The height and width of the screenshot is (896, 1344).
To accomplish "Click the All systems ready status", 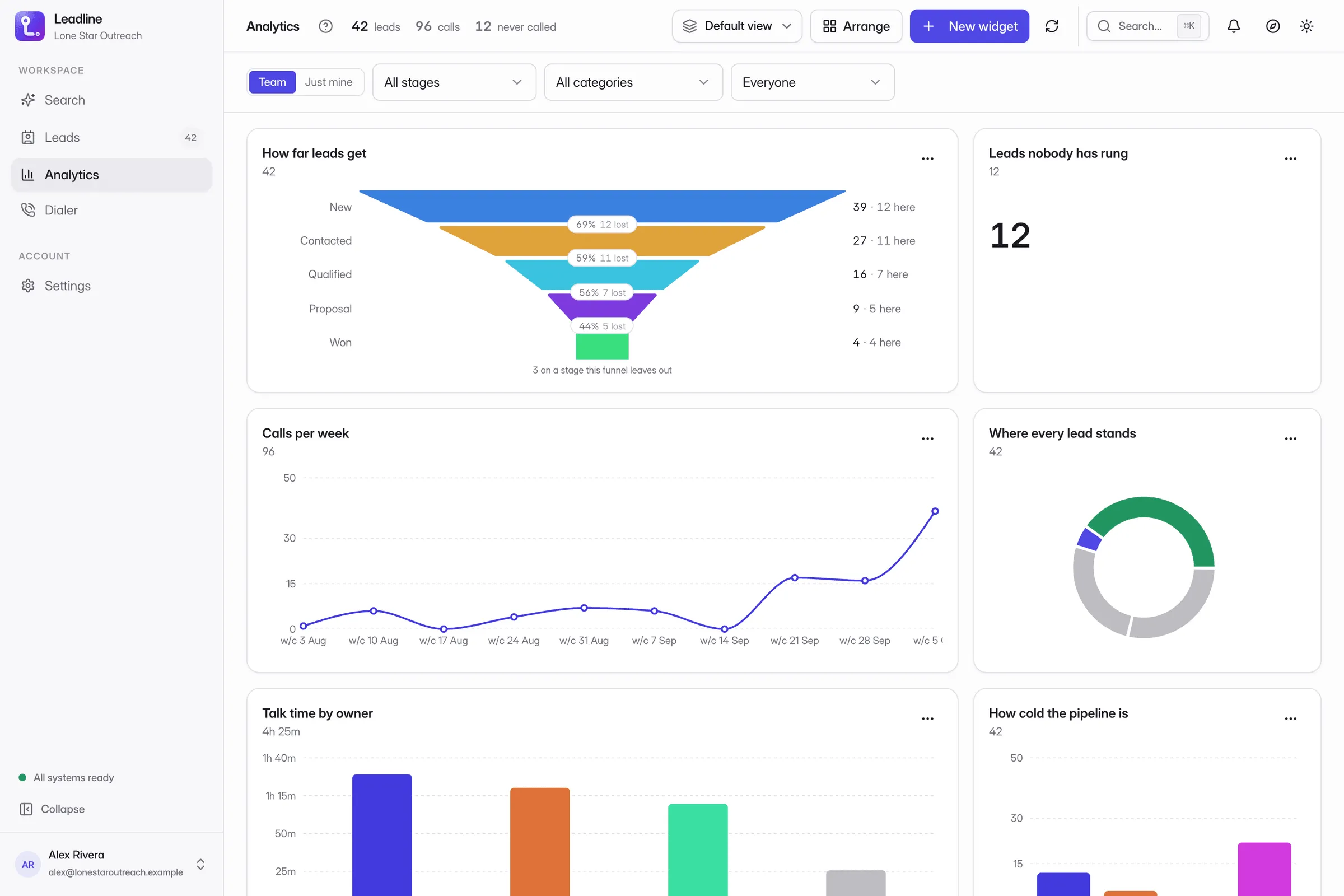I will pos(66,778).
